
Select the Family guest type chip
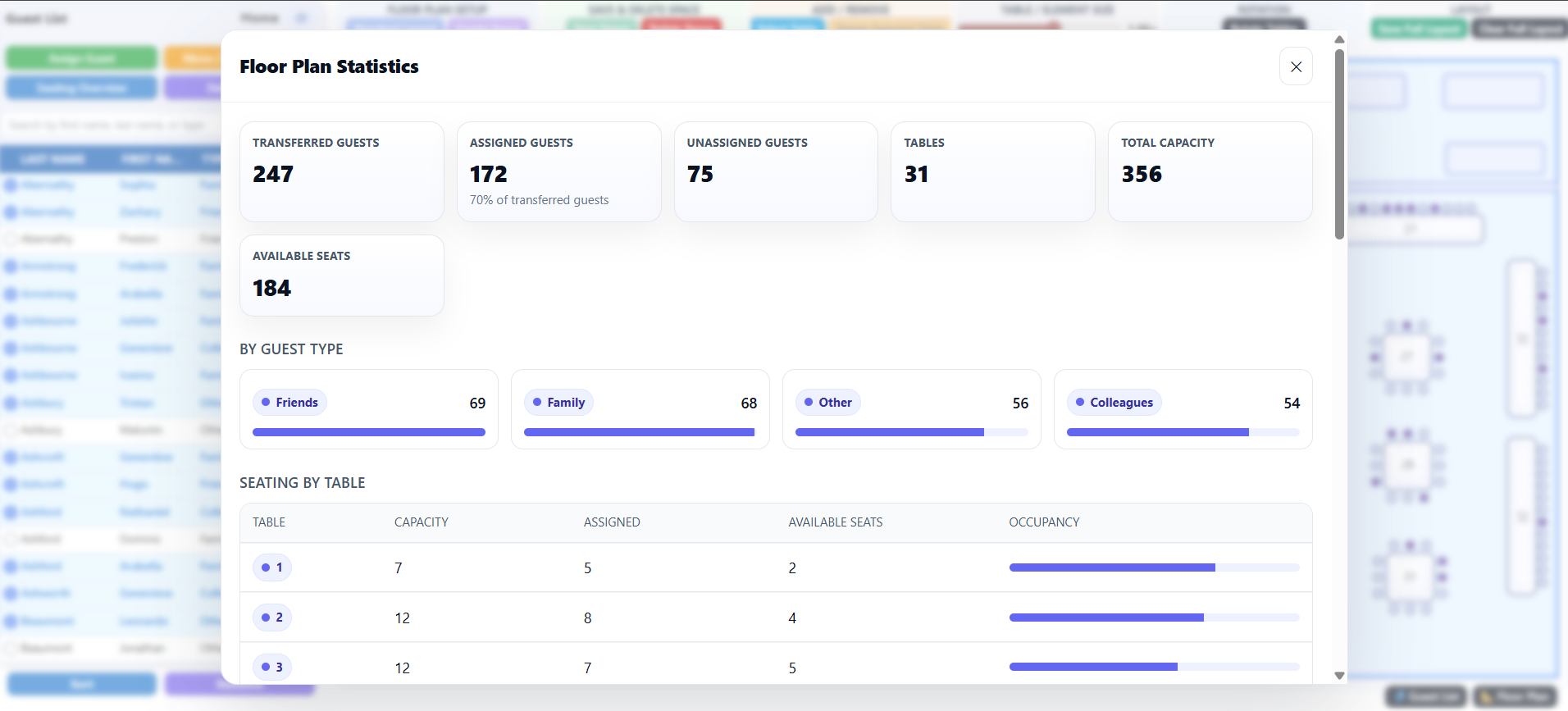(x=558, y=403)
